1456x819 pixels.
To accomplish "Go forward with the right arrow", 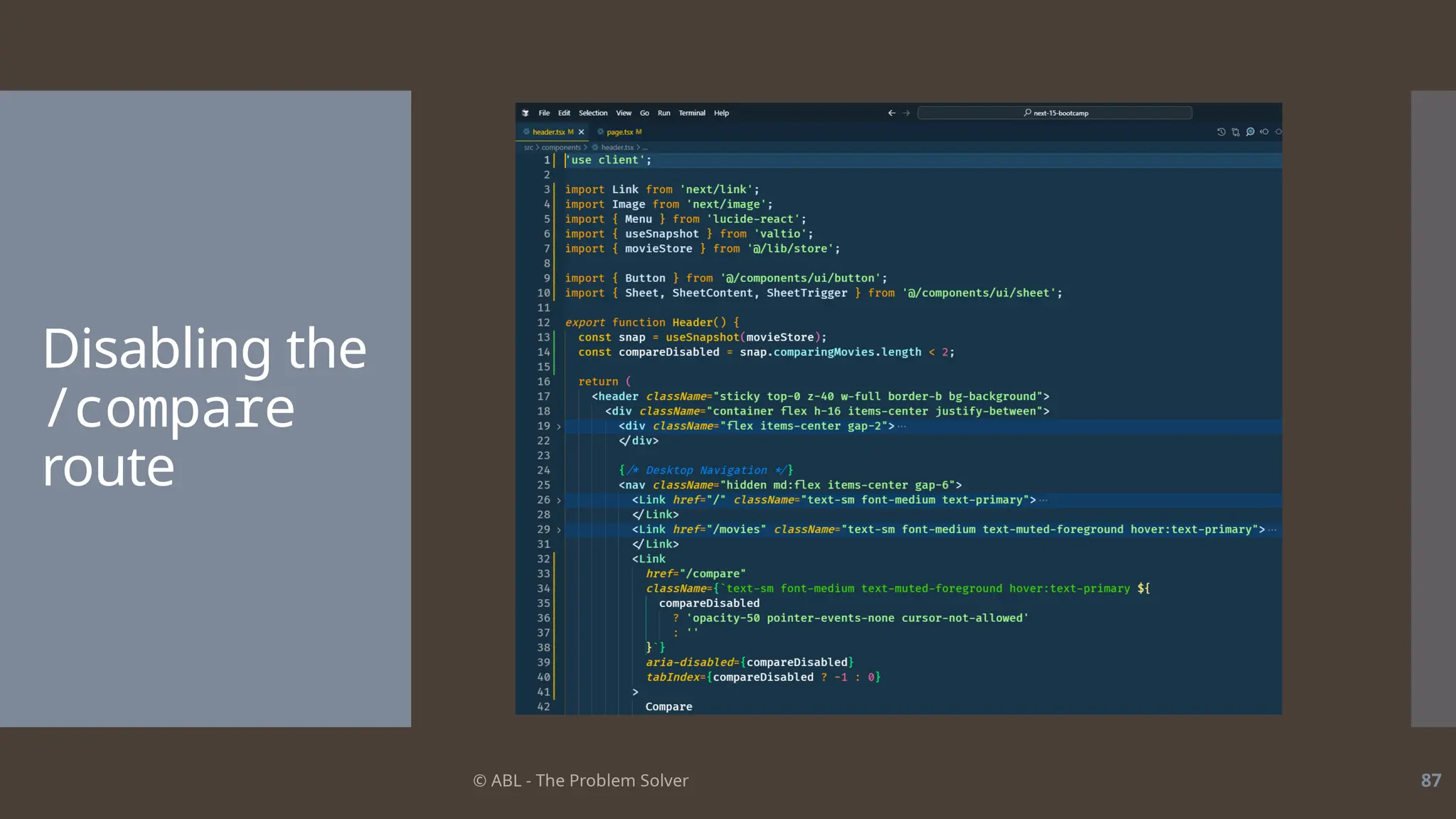I will click(x=906, y=113).
